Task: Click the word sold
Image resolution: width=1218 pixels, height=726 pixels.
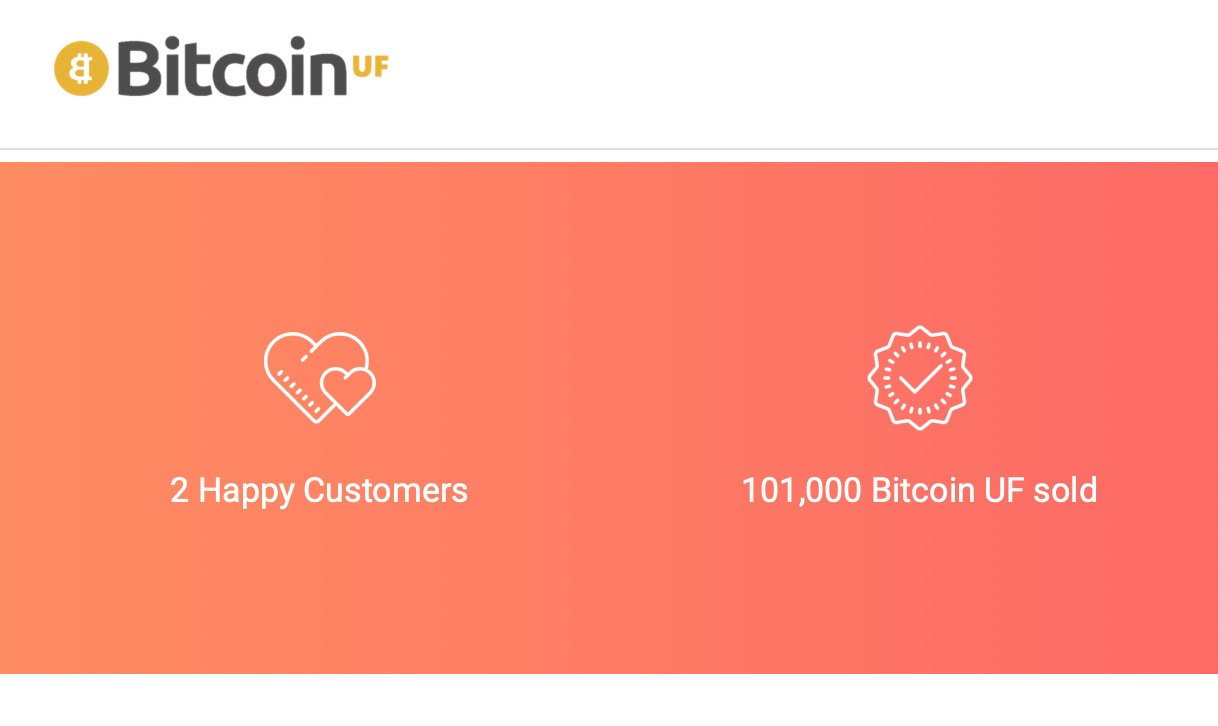Action: coord(1066,491)
